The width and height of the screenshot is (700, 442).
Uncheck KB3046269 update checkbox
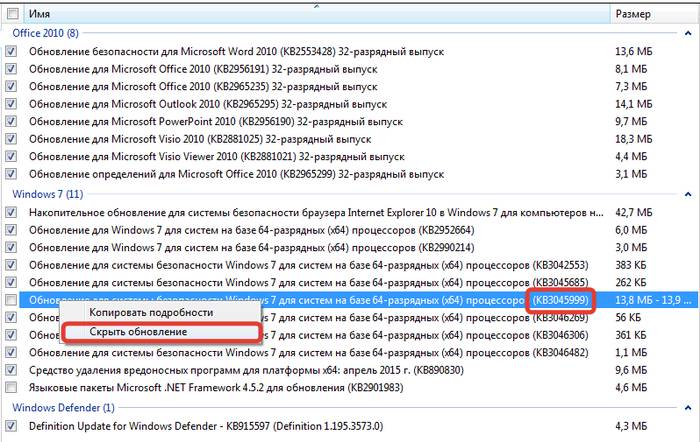point(11,317)
